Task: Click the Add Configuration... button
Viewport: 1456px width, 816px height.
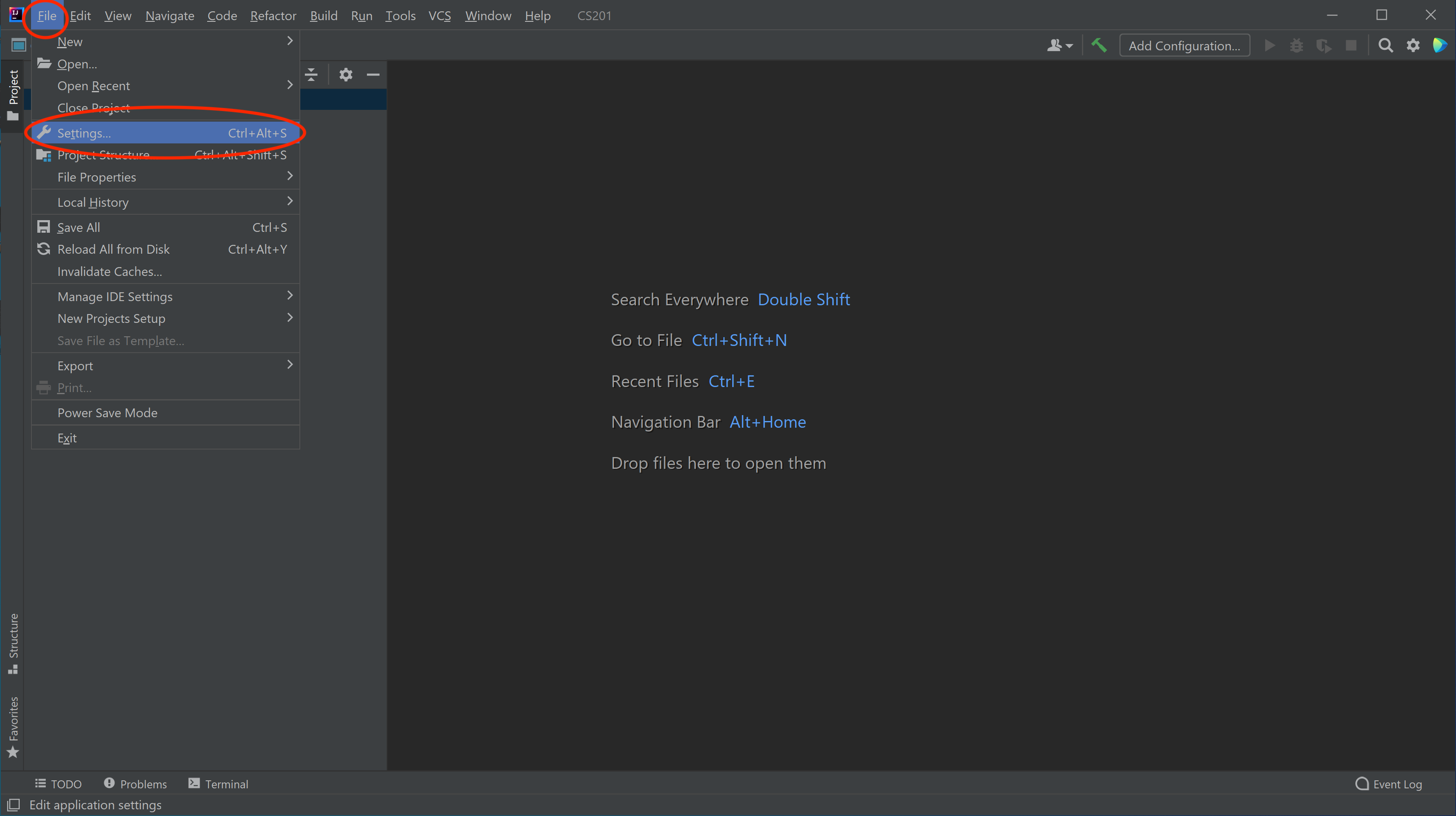Action: tap(1184, 46)
